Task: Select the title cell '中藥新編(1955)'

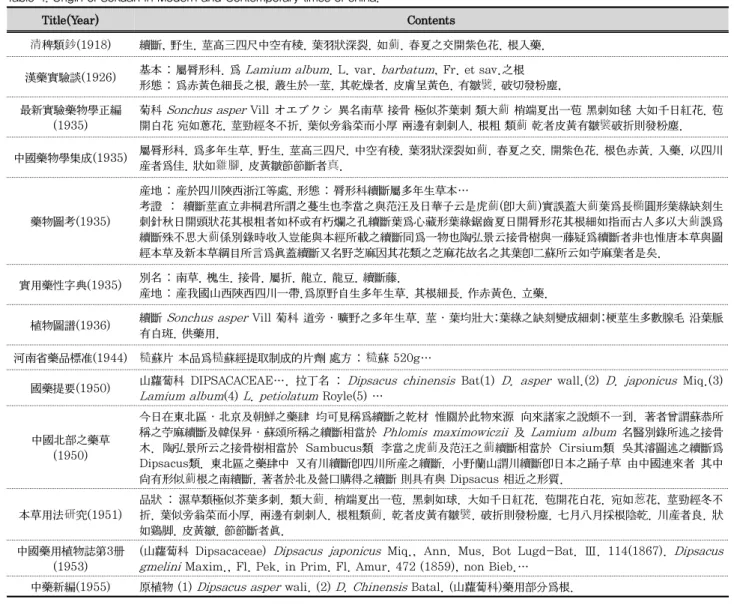Action: [x=70, y=587]
